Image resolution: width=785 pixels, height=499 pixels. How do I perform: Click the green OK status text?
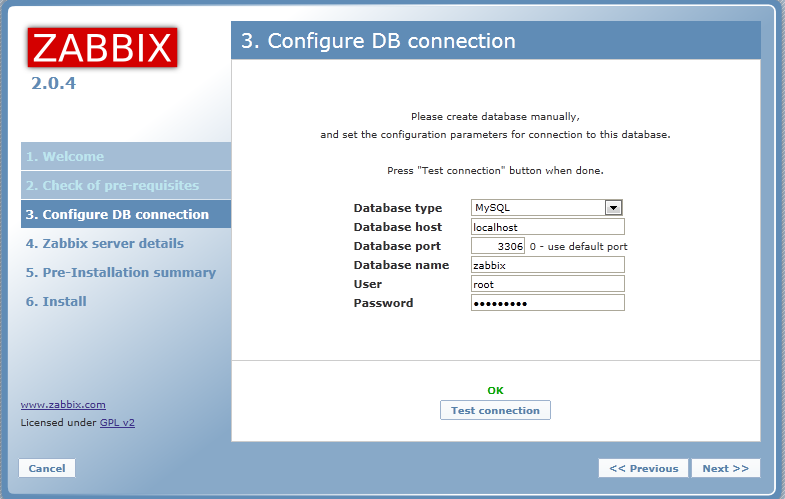coord(495,390)
